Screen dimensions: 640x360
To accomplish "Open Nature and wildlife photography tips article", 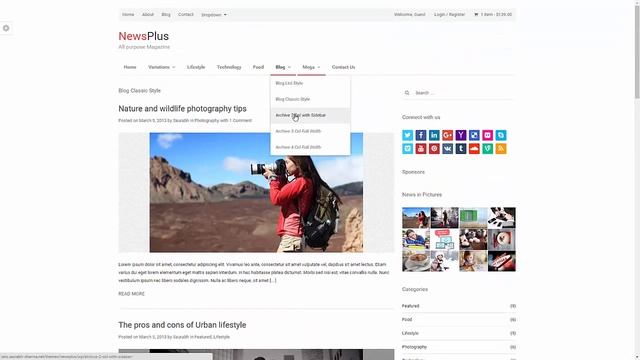I will click(x=182, y=109).
